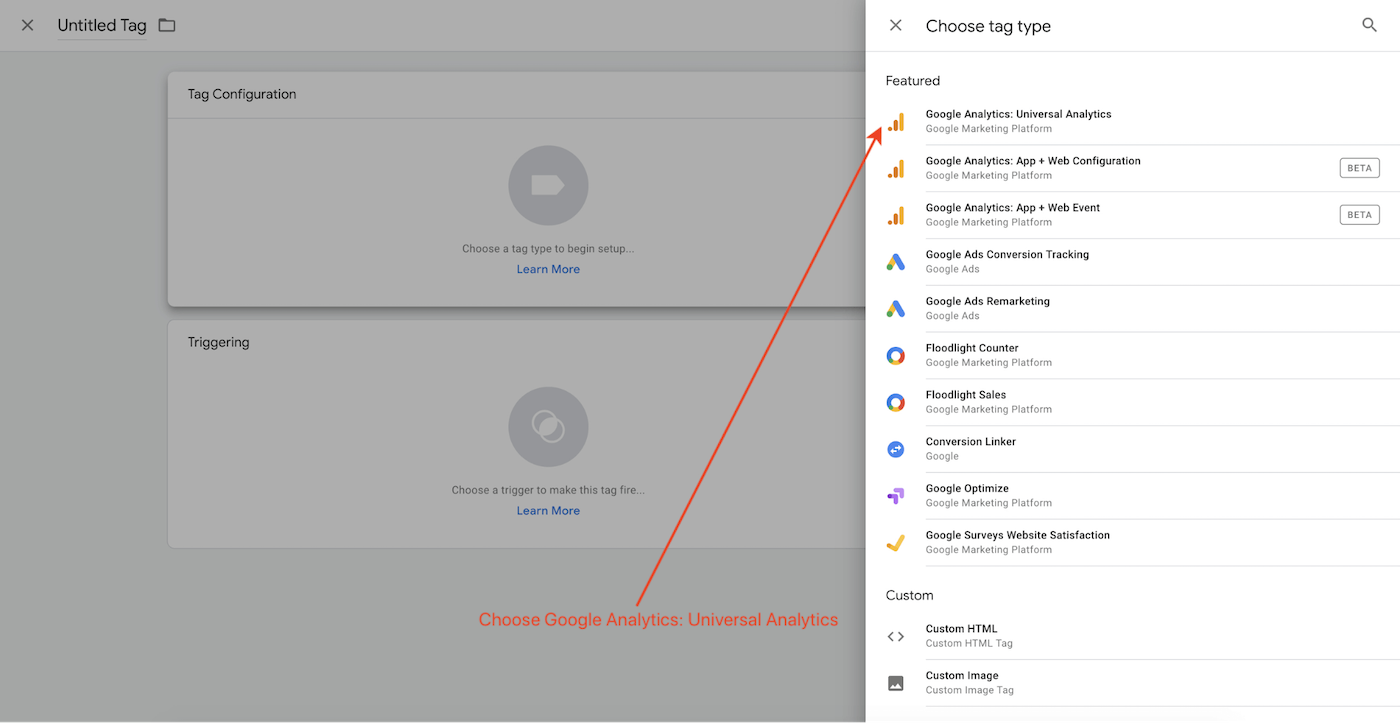Click BETA badge on App + Web Event

tap(1359, 215)
